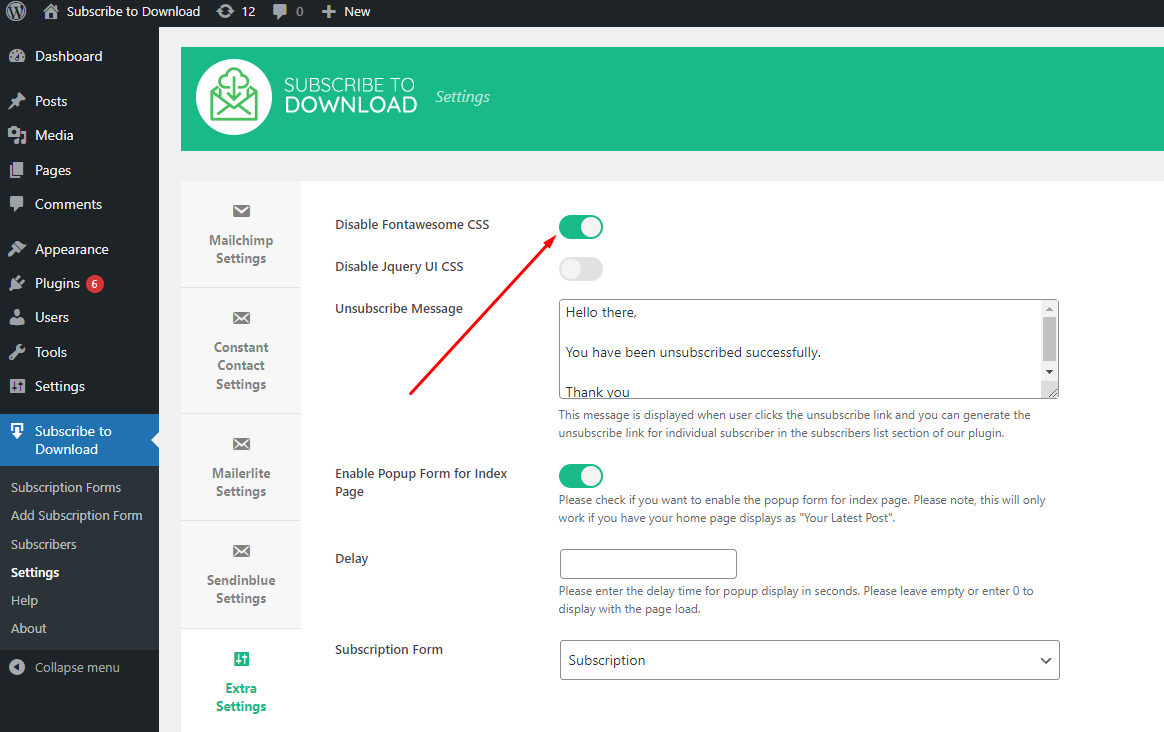The image size is (1164, 732).
Task: Click the Pages icon in sidebar
Action: 17,170
